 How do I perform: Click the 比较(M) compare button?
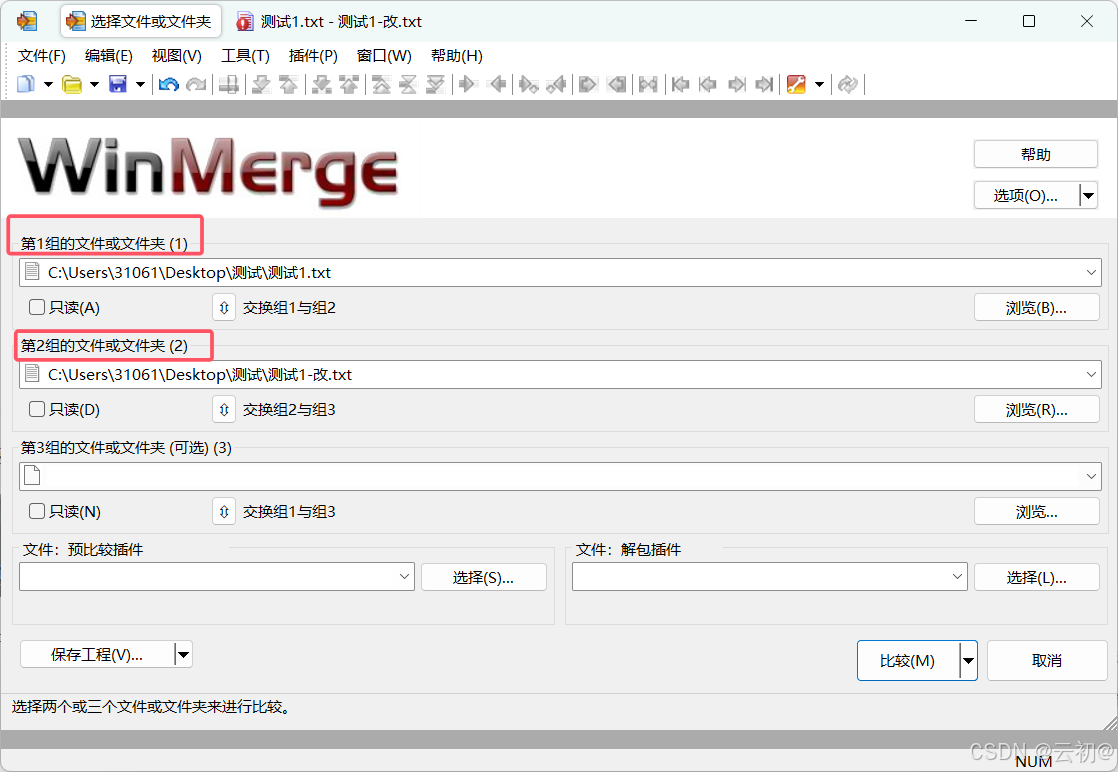[x=908, y=661]
